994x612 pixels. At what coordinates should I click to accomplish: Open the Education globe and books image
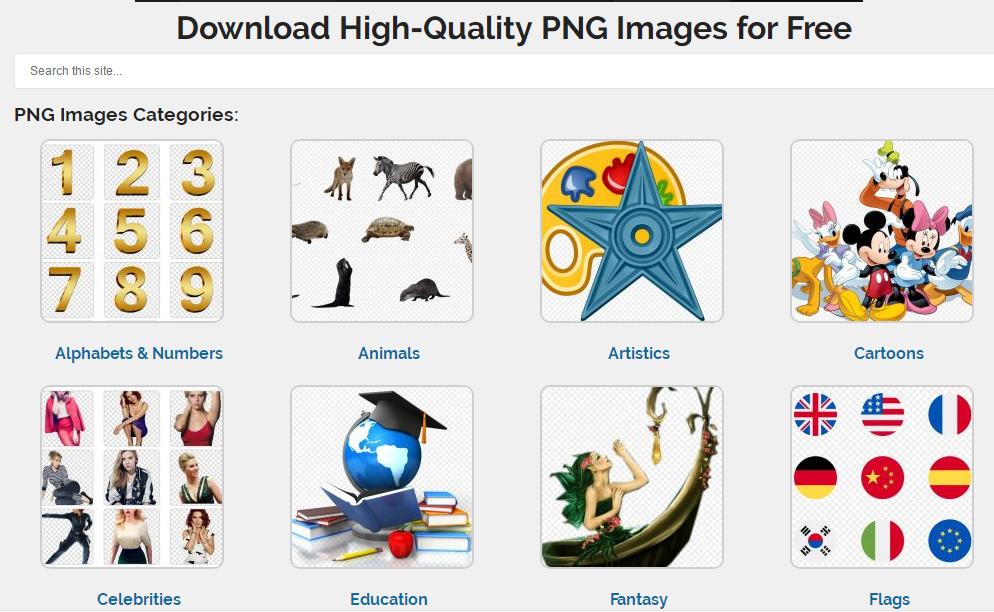pyautogui.click(x=382, y=477)
